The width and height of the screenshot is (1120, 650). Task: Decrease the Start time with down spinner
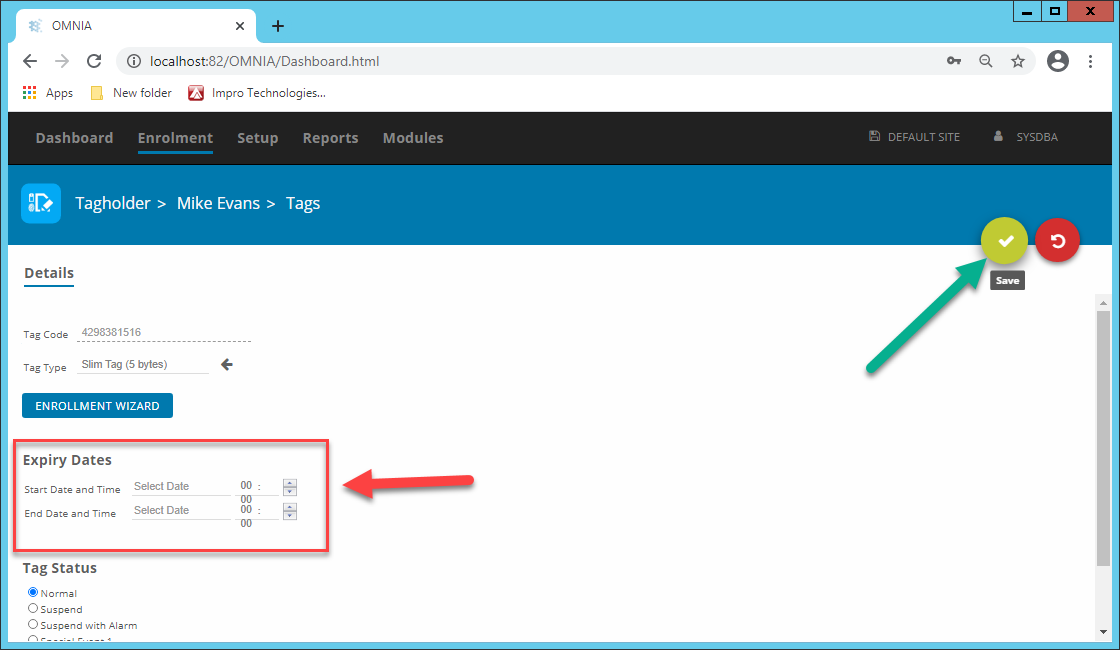pyautogui.click(x=289, y=491)
